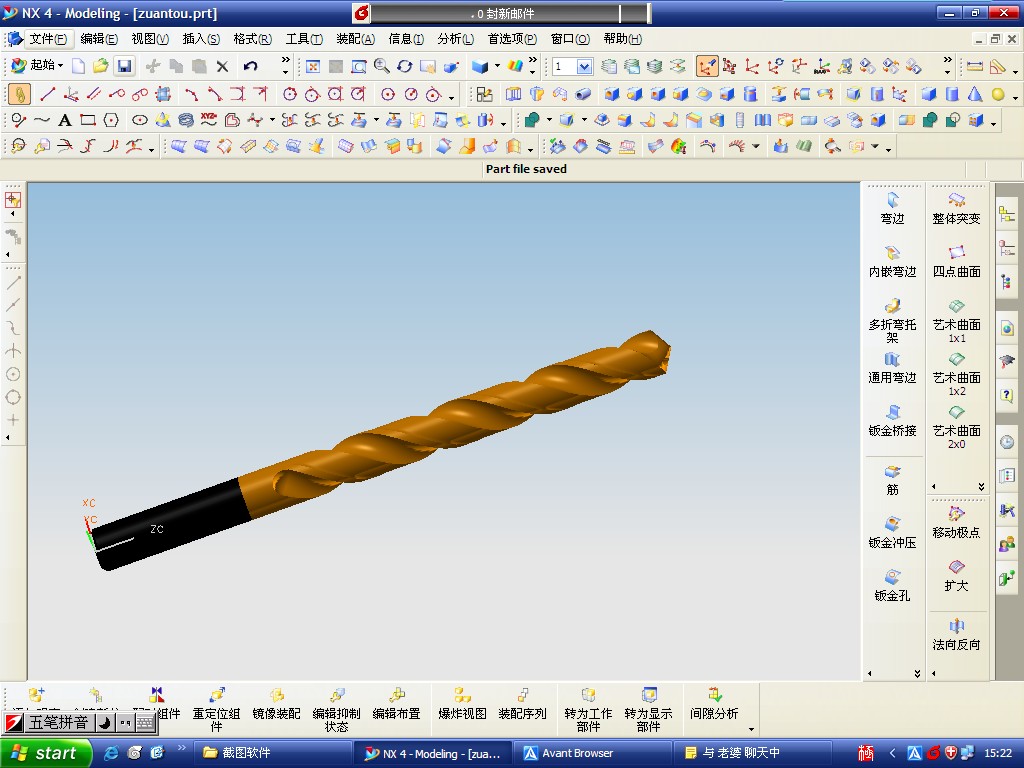Image resolution: width=1024 pixels, height=768 pixels.
Task: Open the shaded rendering style dropdown arrow
Action: (x=497, y=66)
